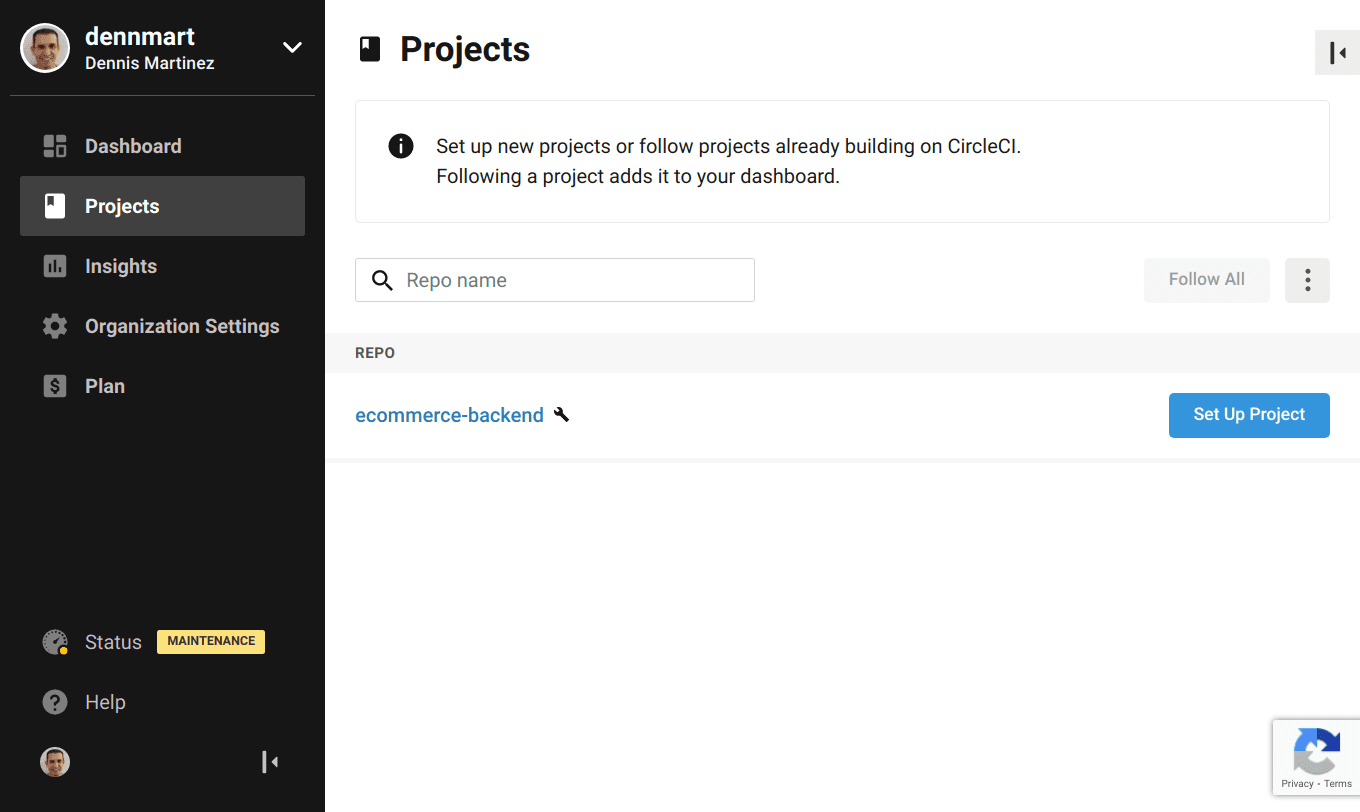Click the CircleCI Status gauge icon
Image resolution: width=1360 pixels, height=812 pixels.
tap(54, 641)
